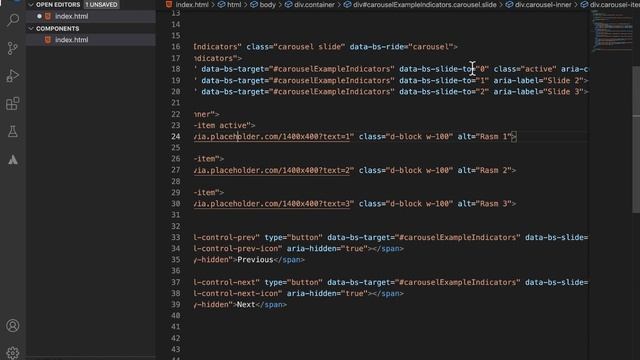Click the 1 Unsaved badge

coord(101,4)
